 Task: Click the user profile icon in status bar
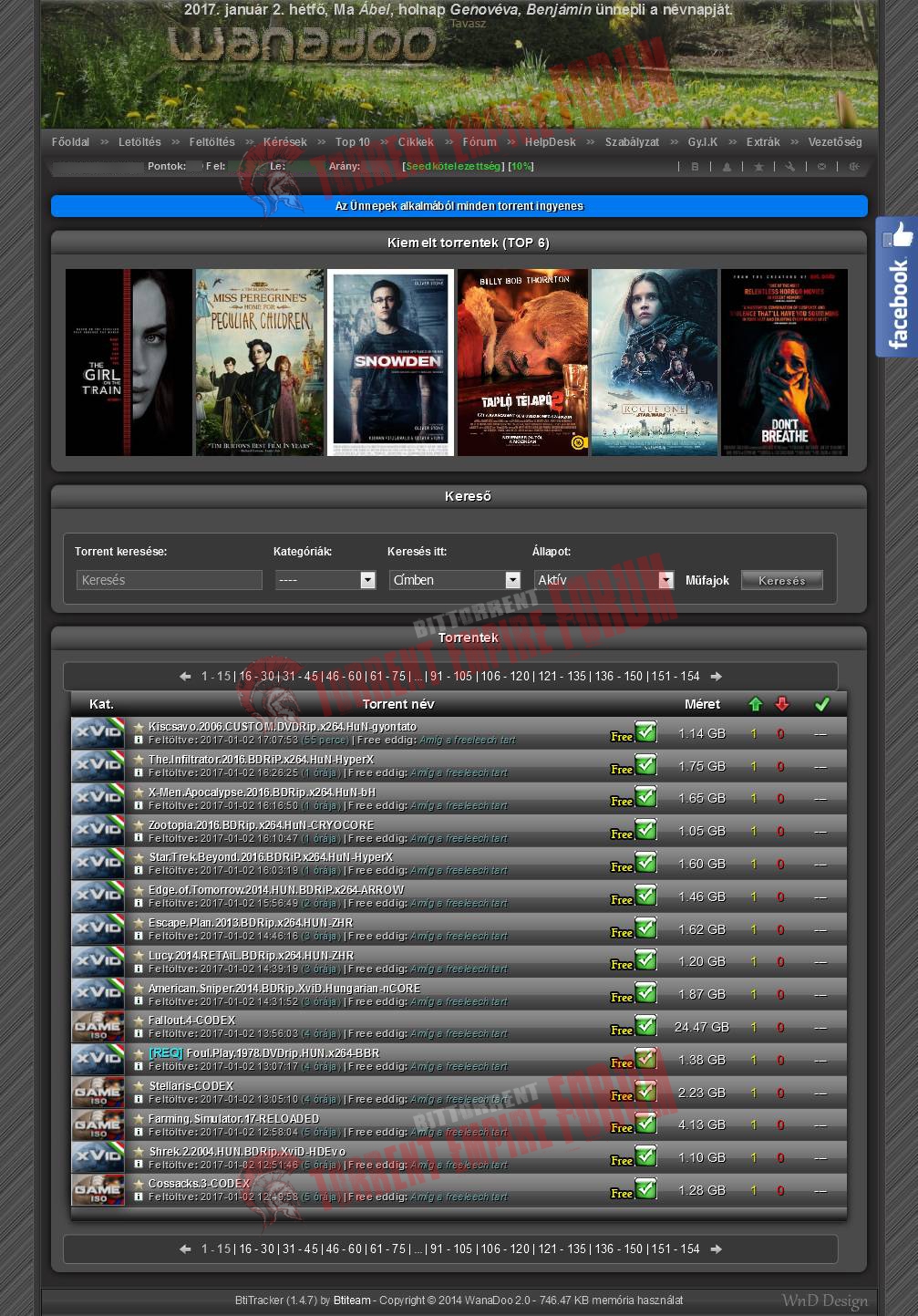tap(727, 167)
